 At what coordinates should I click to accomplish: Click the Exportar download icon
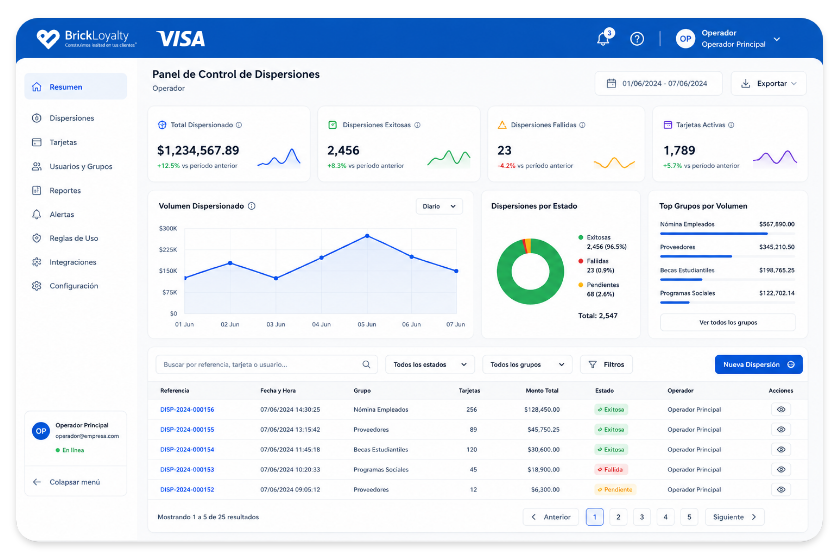coord(745,84)
